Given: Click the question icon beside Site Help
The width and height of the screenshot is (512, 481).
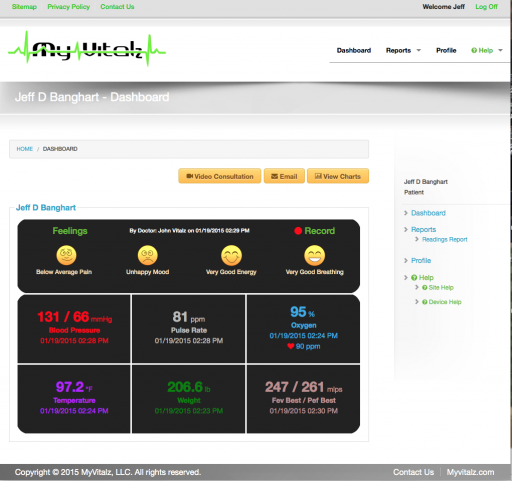Looking at the screenshot, I should (425, 287).
